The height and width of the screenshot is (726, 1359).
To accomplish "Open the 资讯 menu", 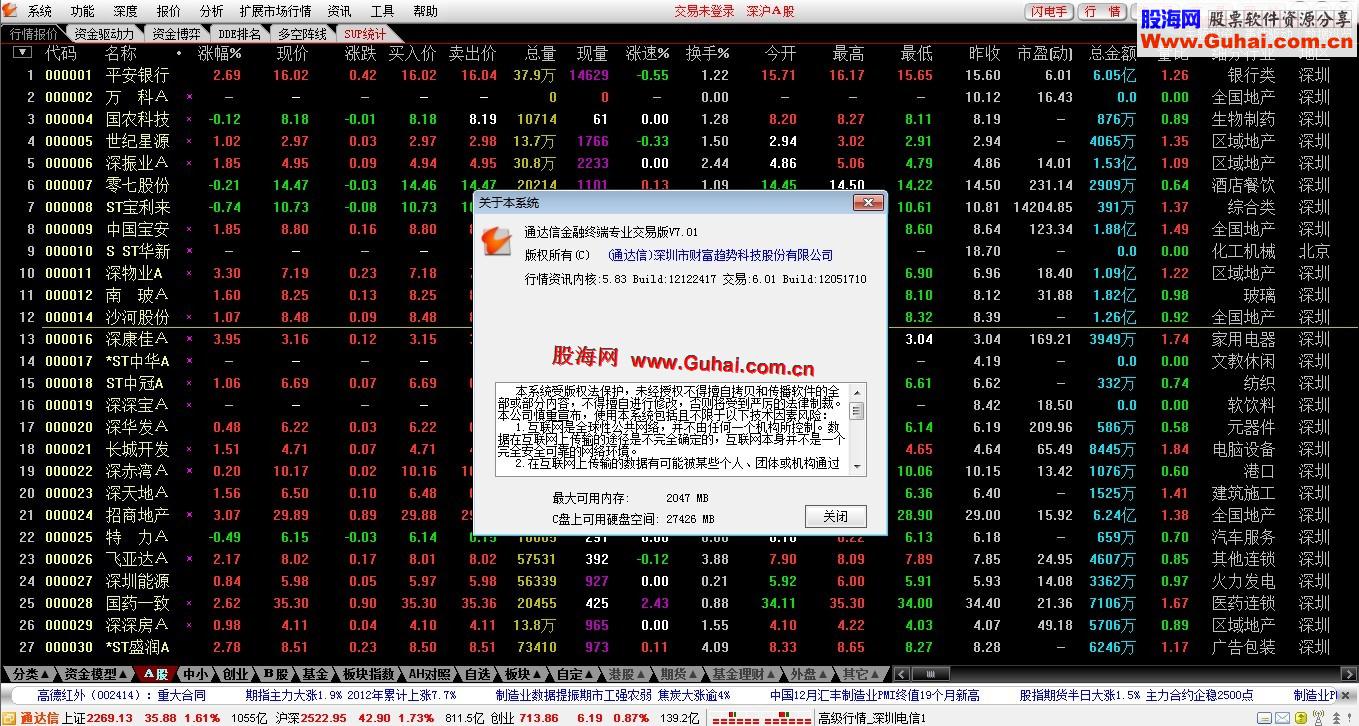I will coord(340,11).
